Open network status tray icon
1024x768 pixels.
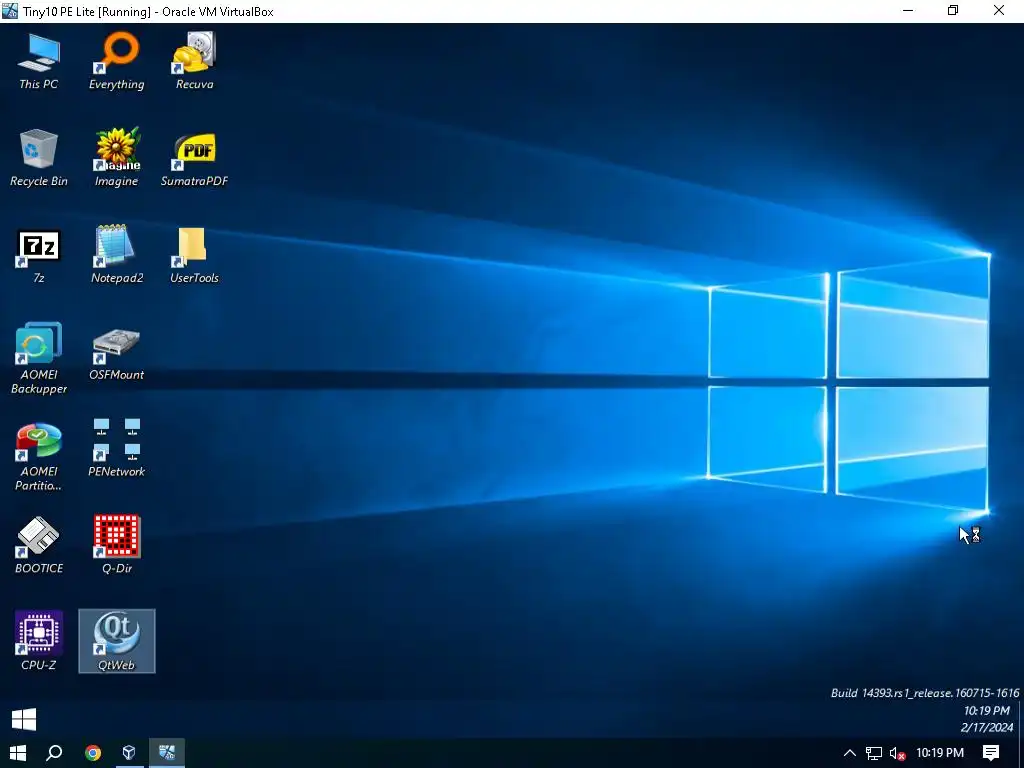pos(874,753)
